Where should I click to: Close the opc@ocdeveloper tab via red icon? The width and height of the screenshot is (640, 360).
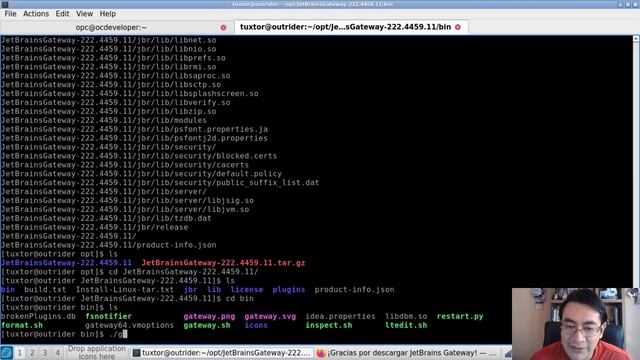[x=223, y=28]
